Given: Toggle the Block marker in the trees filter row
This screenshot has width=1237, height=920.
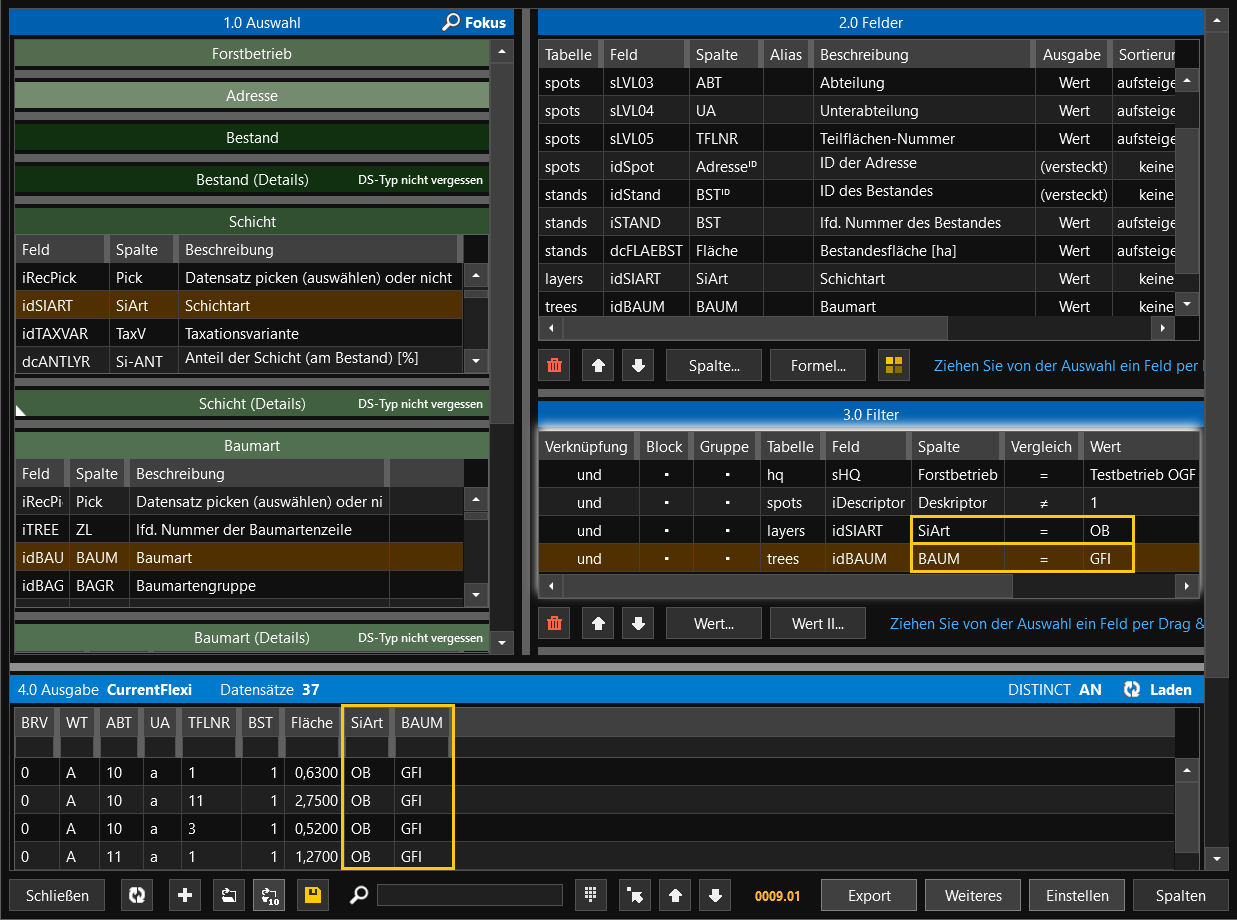Looking at the screenshot, I should (x=664, y=558).
